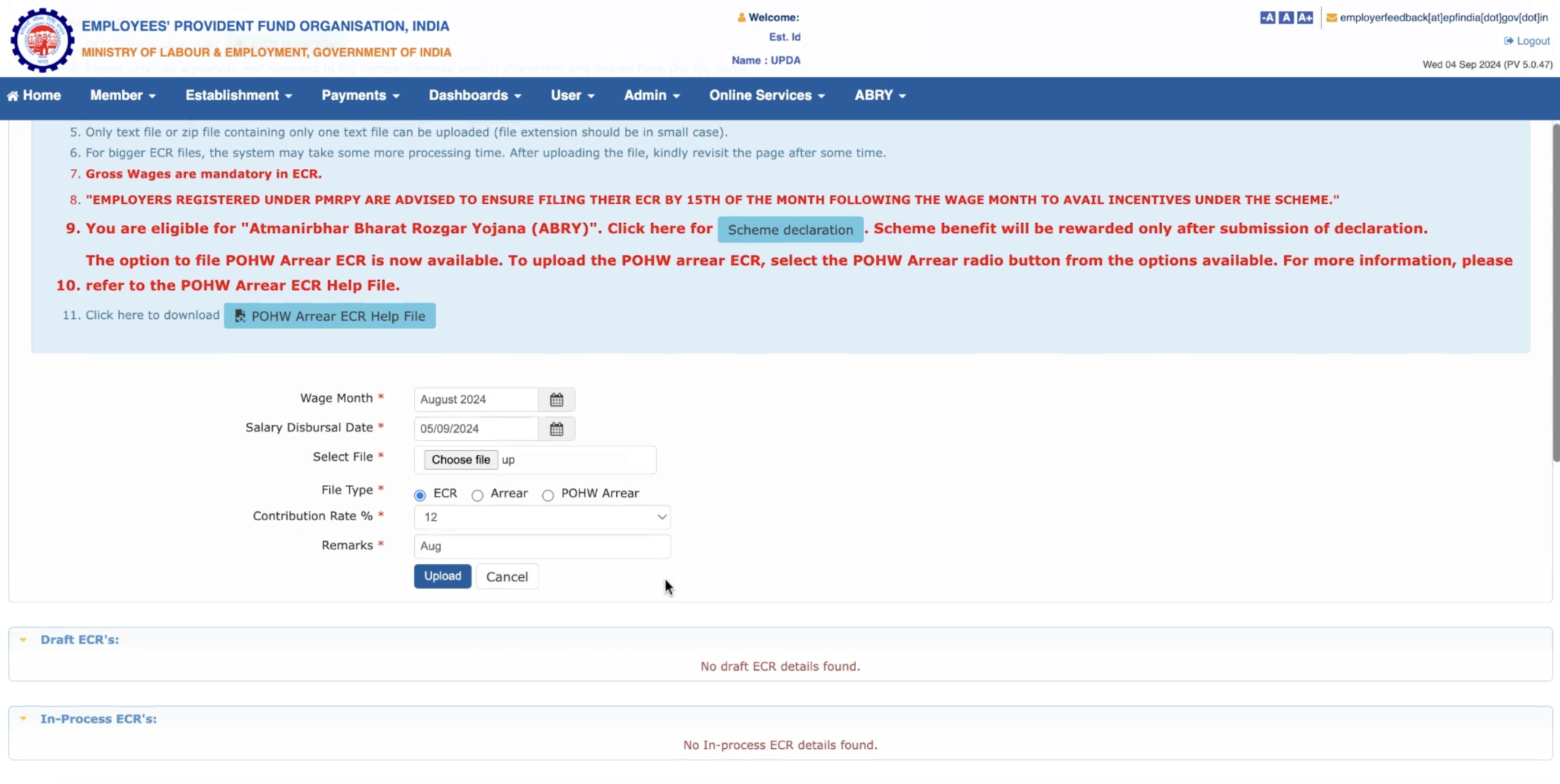Decrease font size with -A icon
This screenshot has width=1560, height=784.
click(1267, 18)
